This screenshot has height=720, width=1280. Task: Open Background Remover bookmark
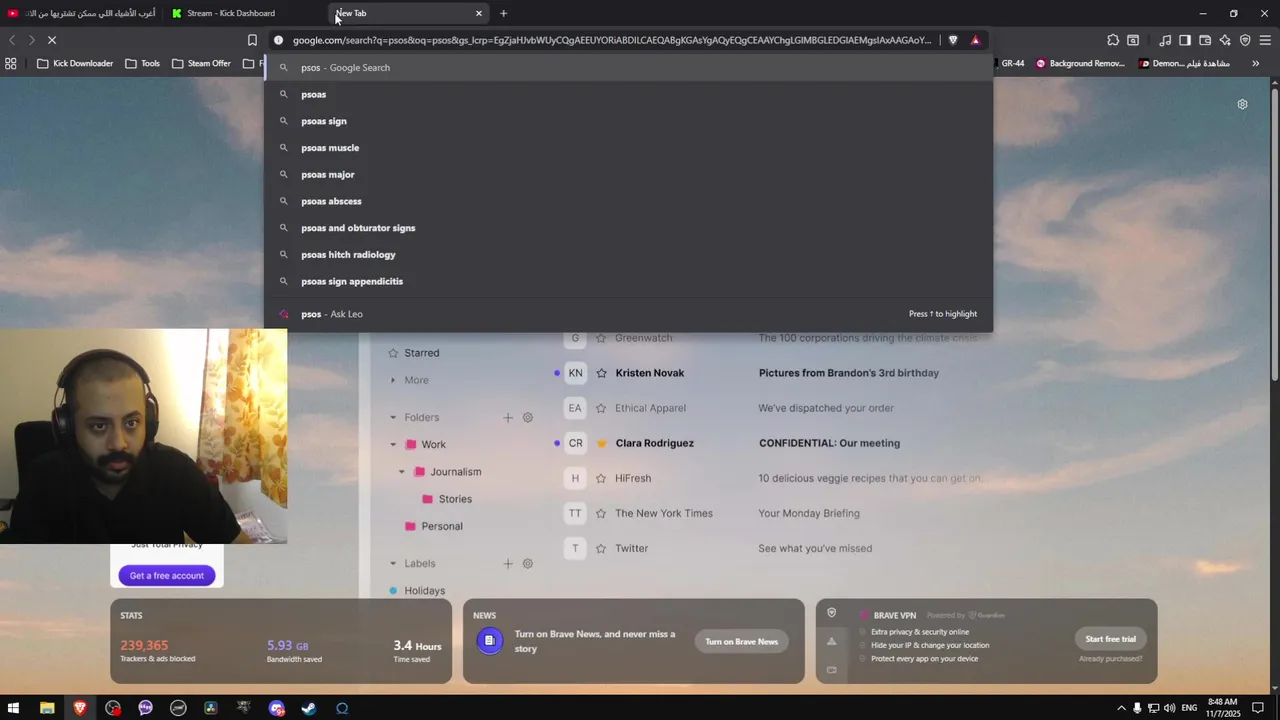pos(1080,63)
